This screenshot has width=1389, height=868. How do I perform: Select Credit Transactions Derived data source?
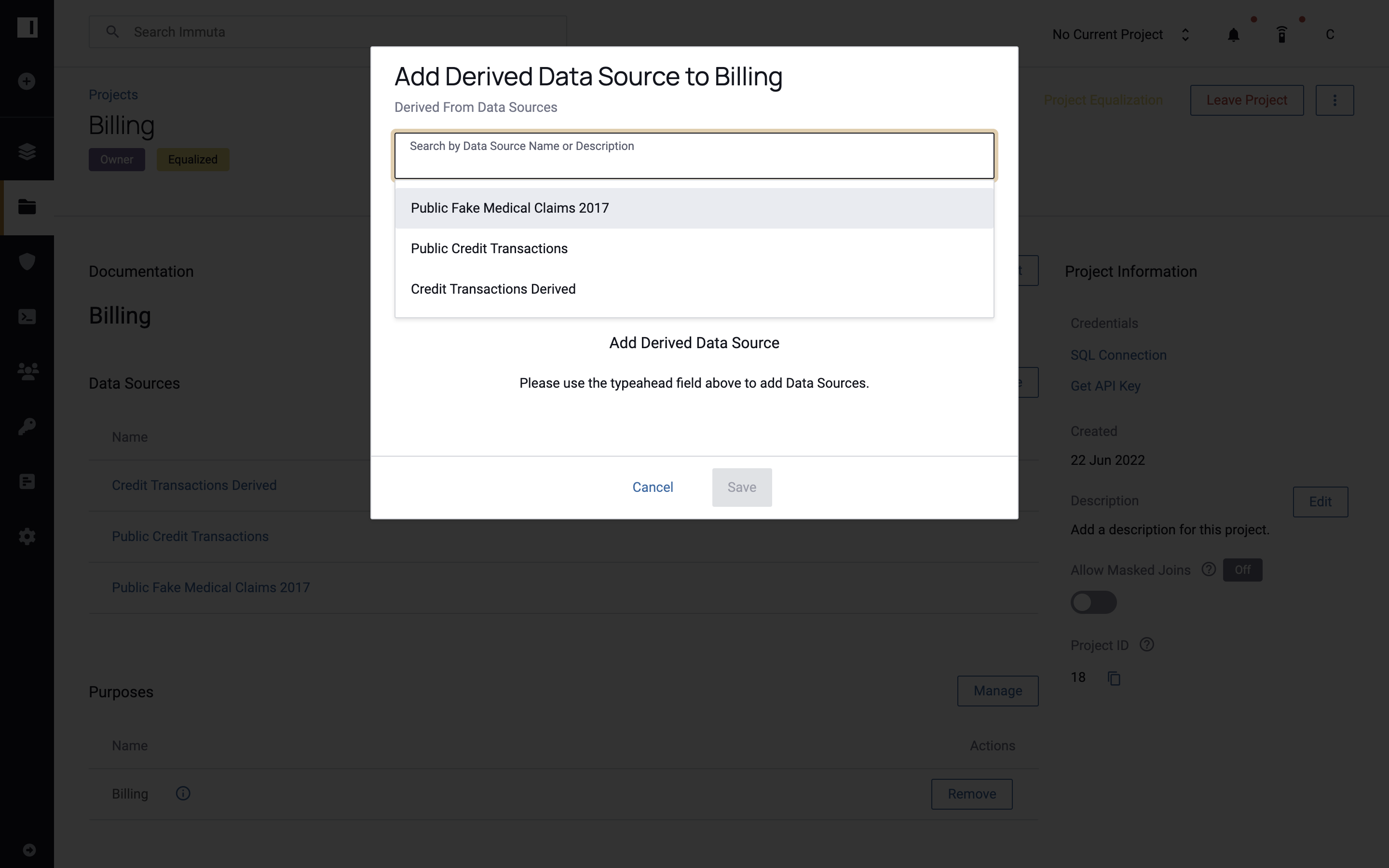pyautogui.click(x=493, y=289)
